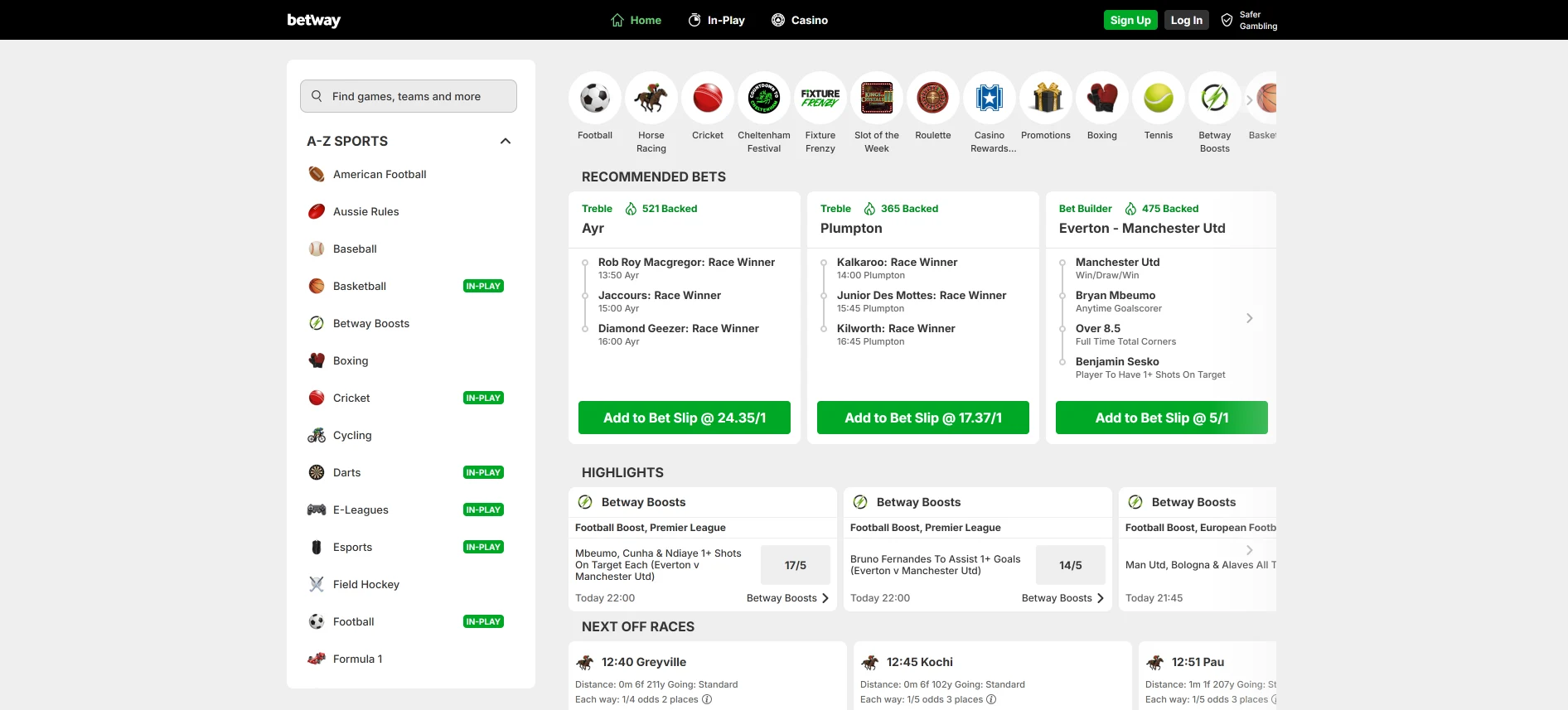The height and width of the screenshot is (710, 1568).
Task: Open Cycling in sidebar
Action: click(x=411, y=435)
